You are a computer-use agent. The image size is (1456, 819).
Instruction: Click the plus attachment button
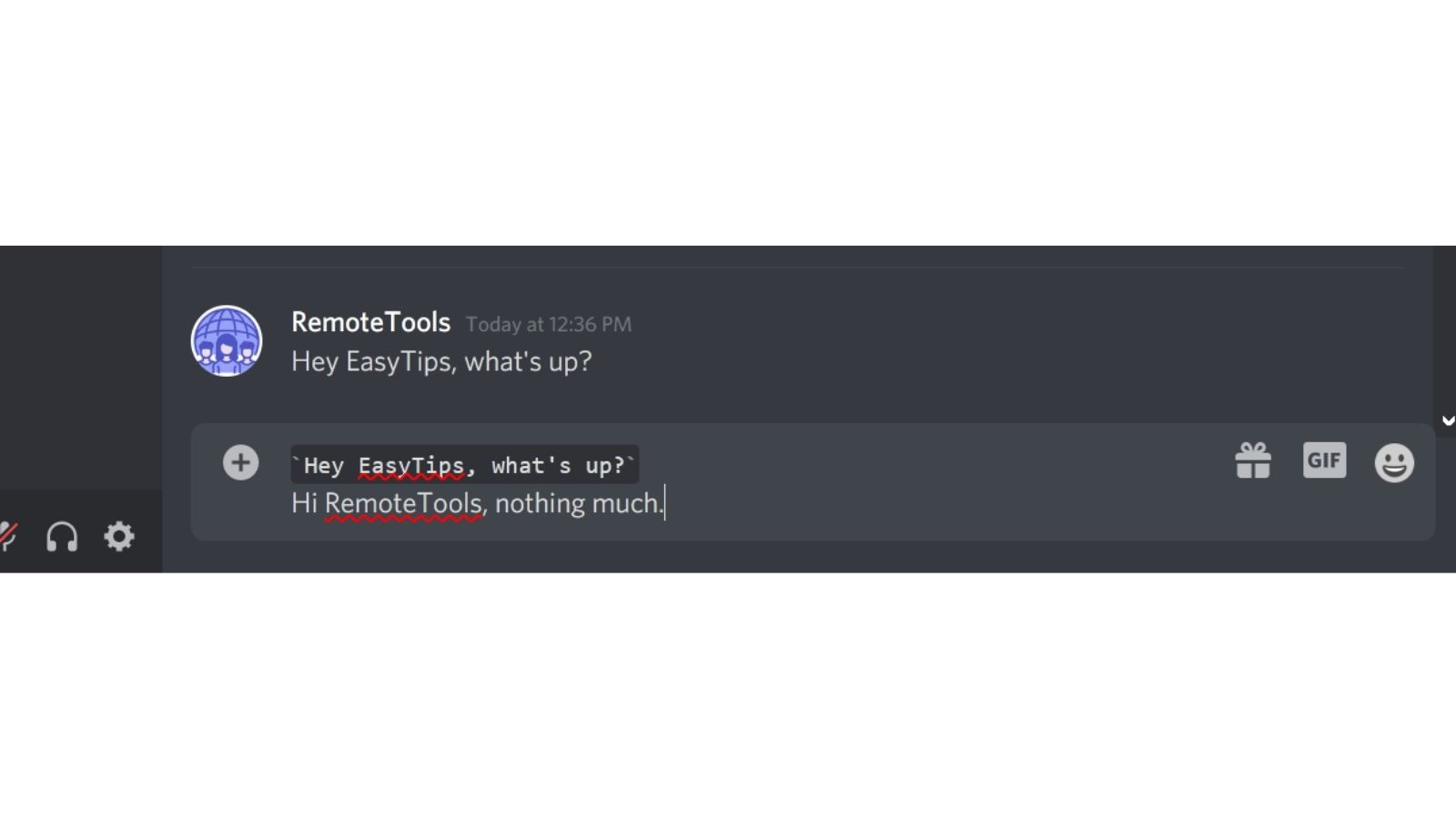[240, 462]
